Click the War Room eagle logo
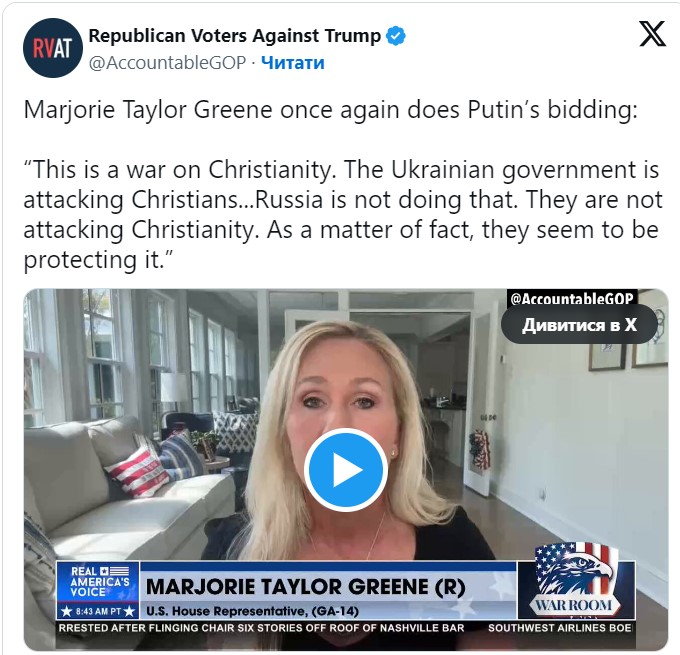 (x=576, y=581)
